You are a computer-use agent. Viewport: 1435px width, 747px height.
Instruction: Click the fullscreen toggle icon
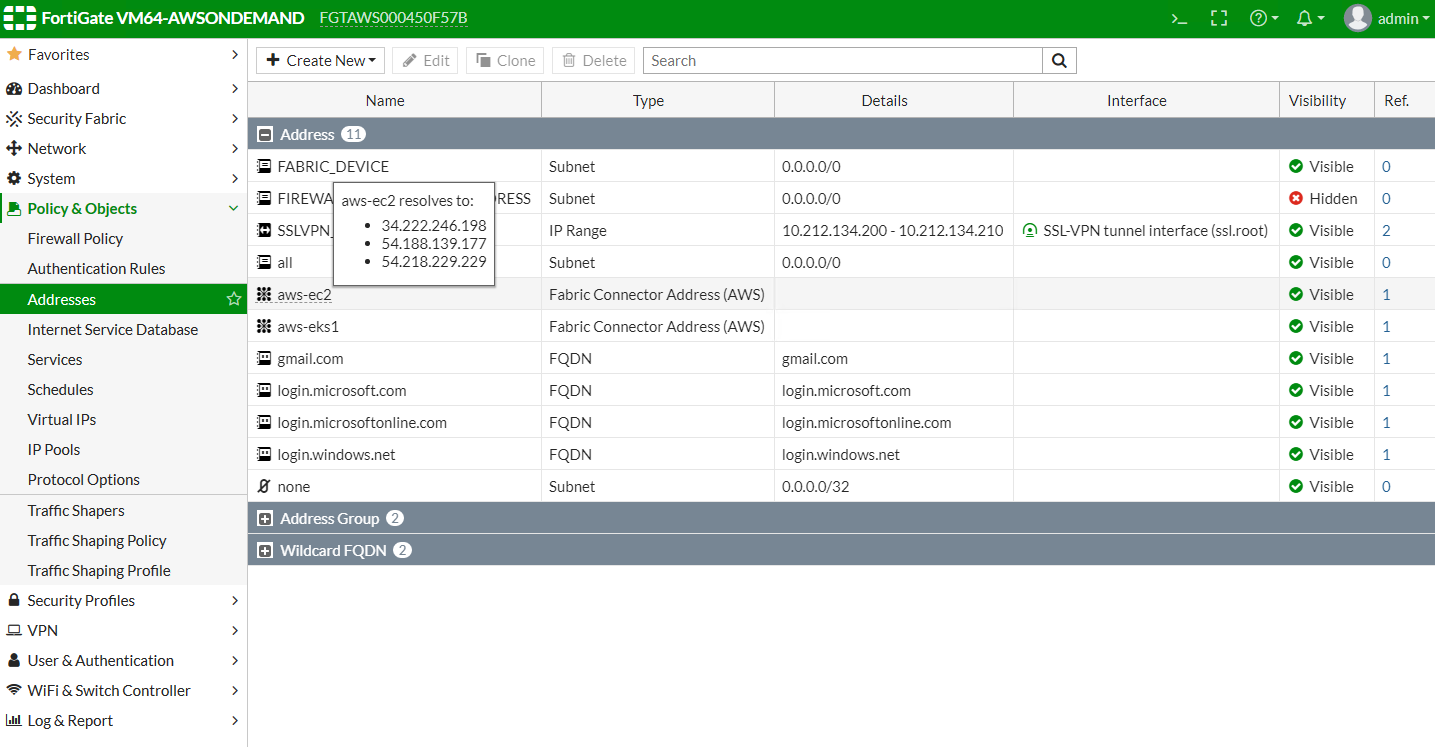[x=1218, y=18]
